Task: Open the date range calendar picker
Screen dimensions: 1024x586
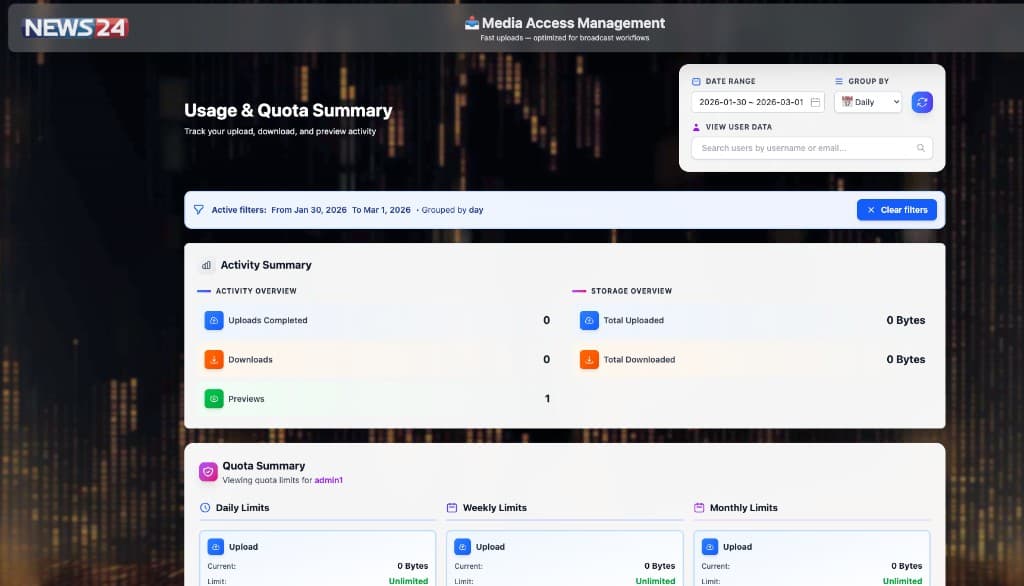Action: tap(816, 102)
